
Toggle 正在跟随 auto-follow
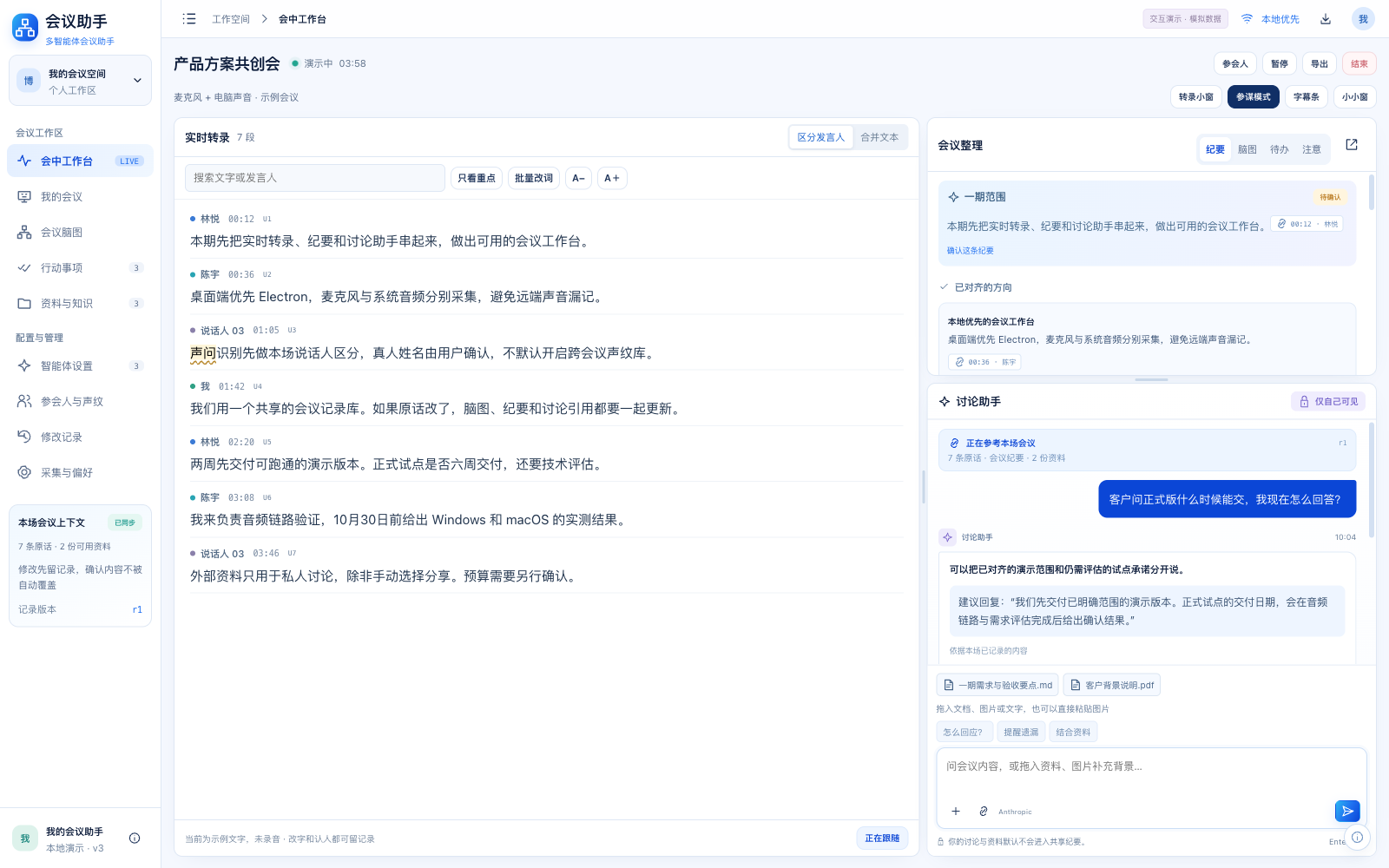tap(882, 838)
